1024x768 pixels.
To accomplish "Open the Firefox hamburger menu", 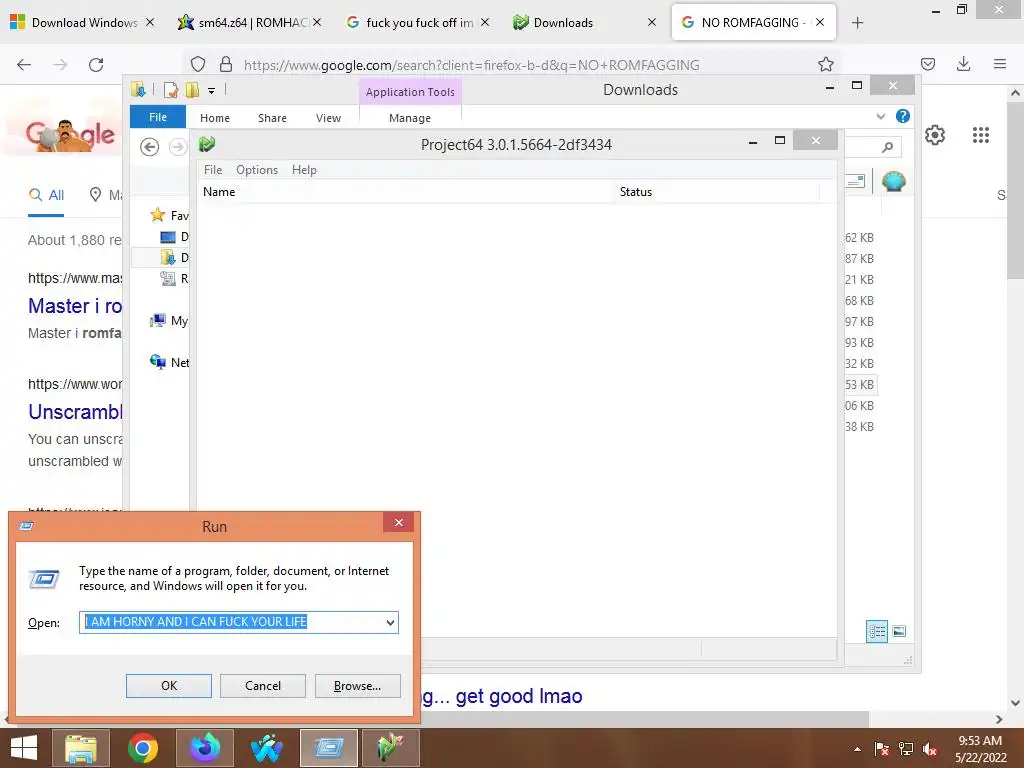I will [1000, 64].
